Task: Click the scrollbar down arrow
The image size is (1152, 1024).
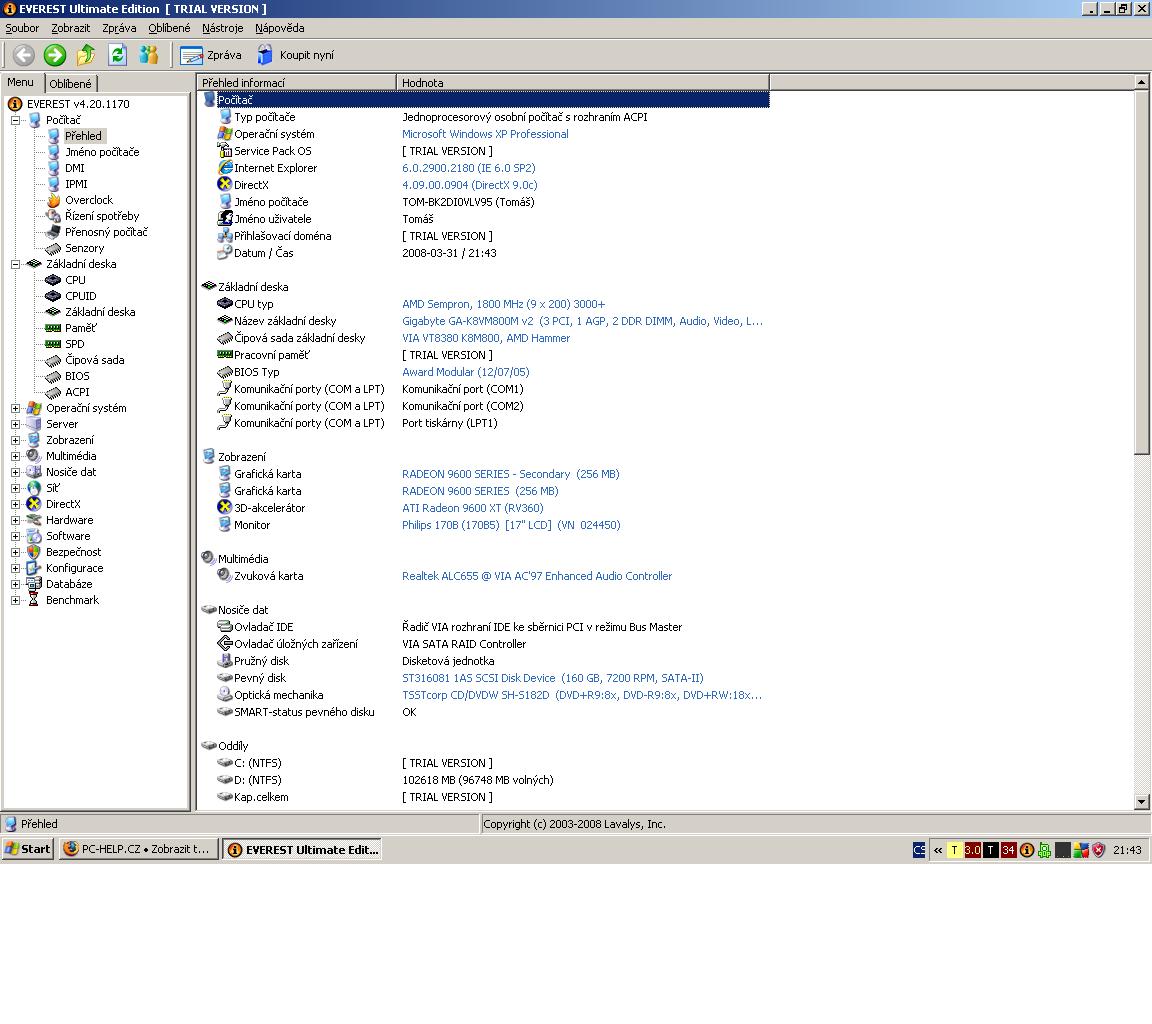Action: pos(1141,802)
